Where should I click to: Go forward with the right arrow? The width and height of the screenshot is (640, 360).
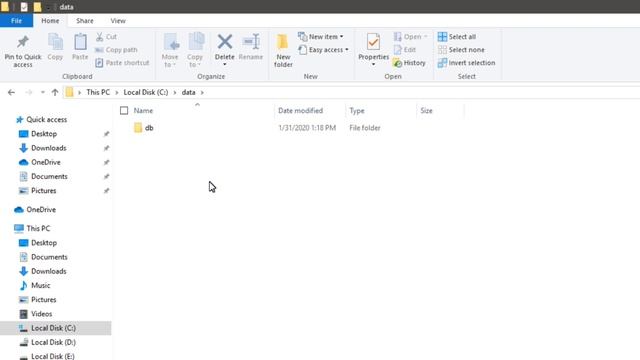click(29, 92)
